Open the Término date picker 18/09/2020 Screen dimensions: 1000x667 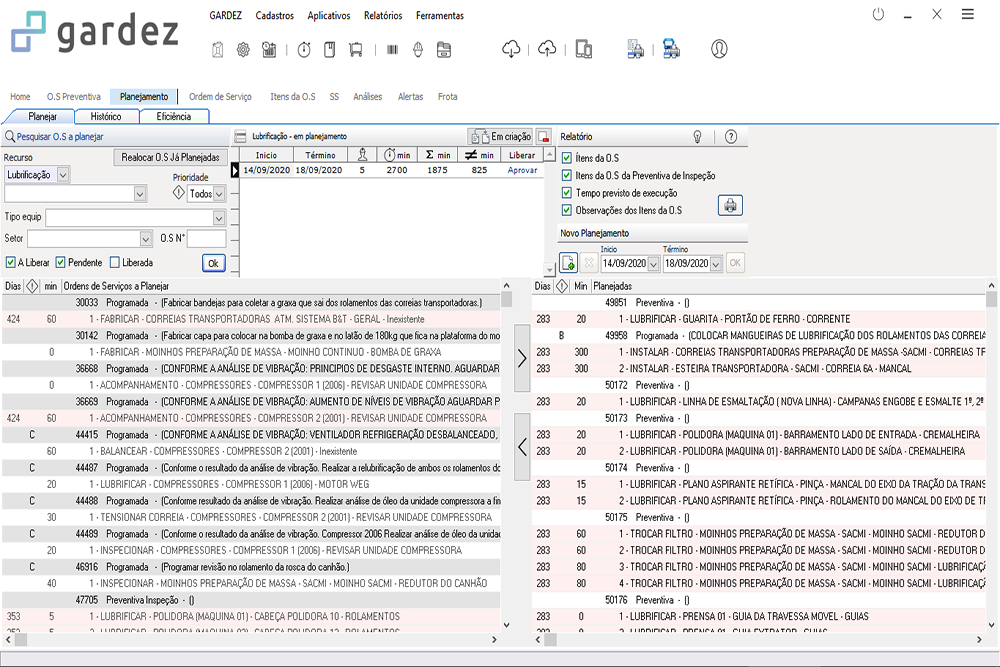click(716, 263)
